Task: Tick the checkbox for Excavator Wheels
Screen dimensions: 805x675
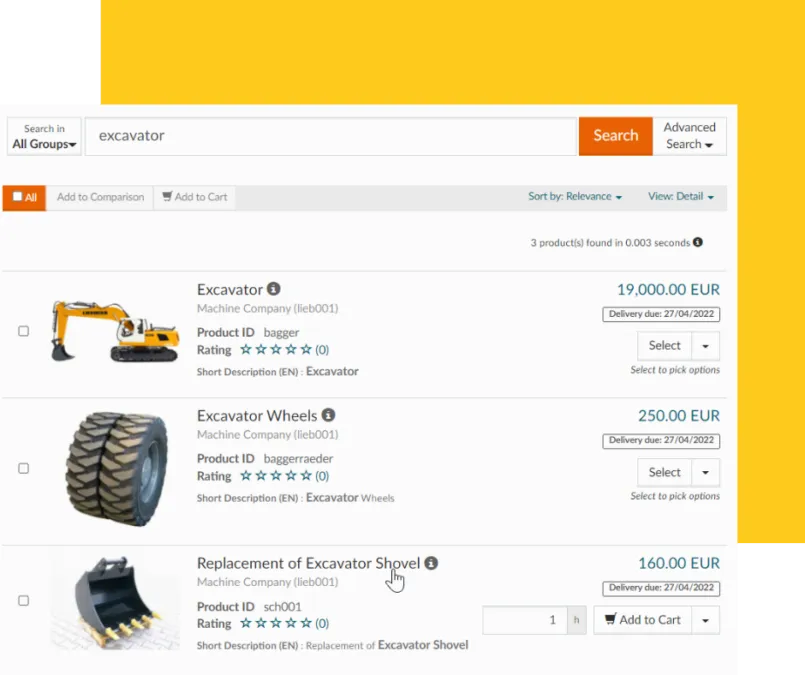Action: (24, 468)
